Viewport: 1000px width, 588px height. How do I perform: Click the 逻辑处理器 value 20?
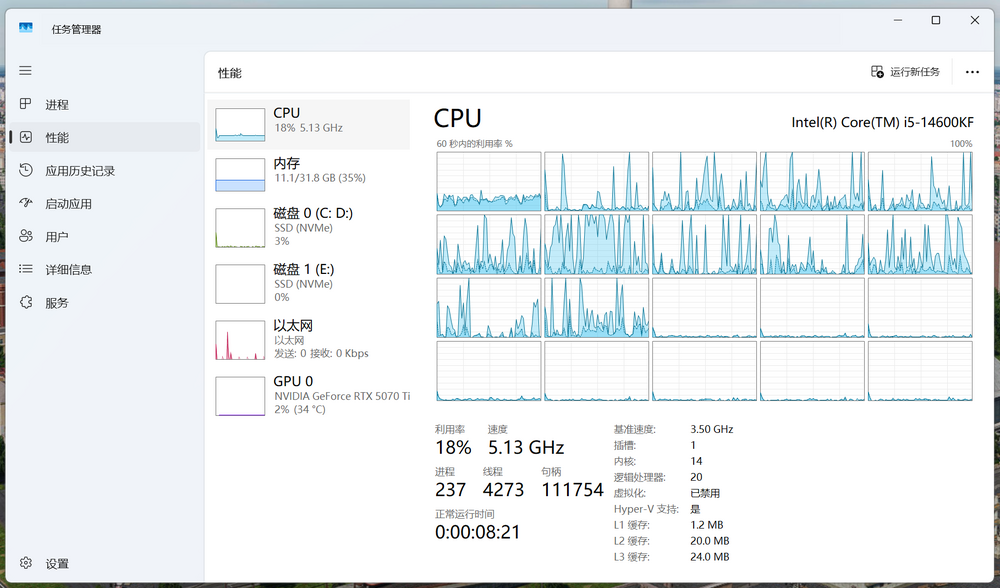click(x=696, y=477)
